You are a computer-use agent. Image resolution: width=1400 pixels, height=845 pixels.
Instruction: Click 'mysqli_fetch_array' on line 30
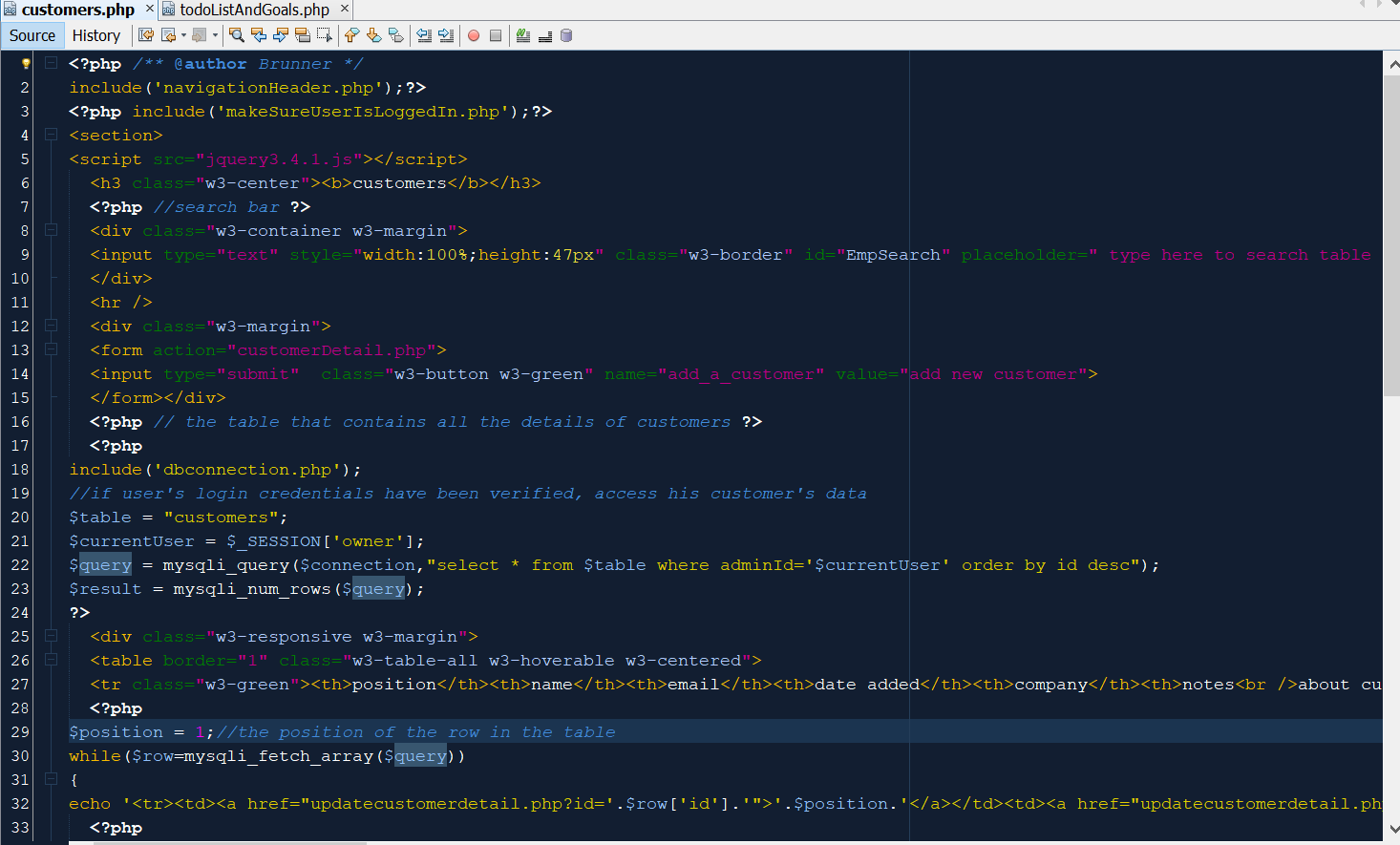[279, 756]
